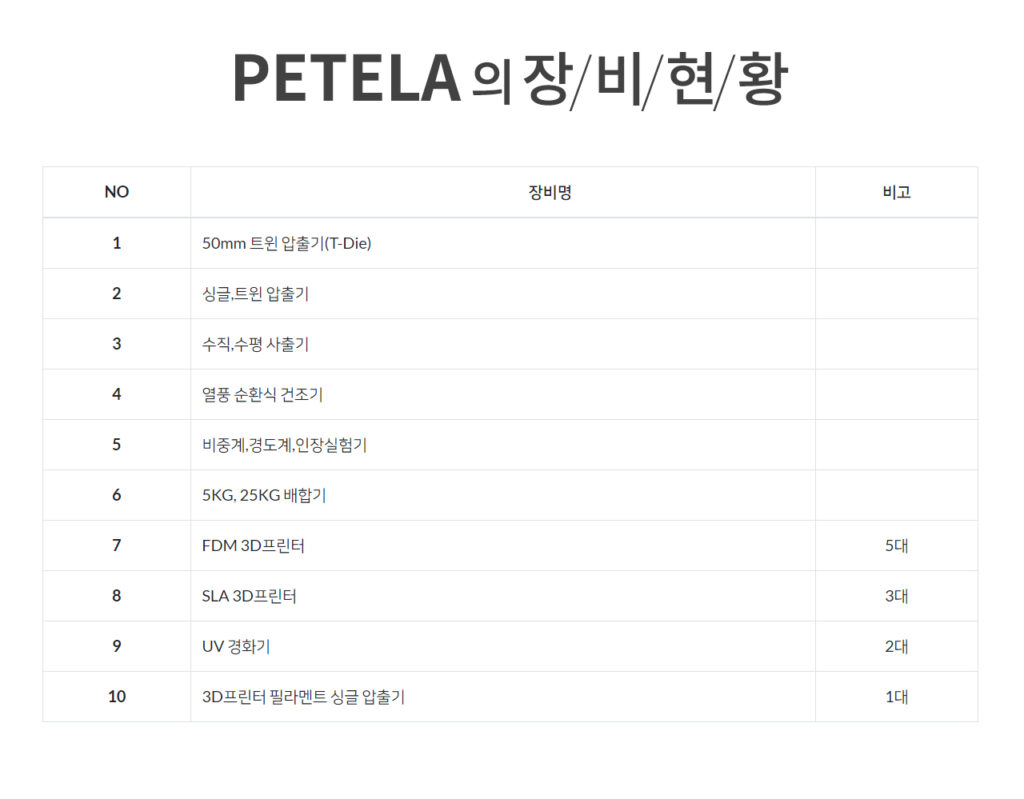Select the 비중계,경도계,인장실험기 row text
The width and height of the screenshot is (1024, 799).
(285, 445)
